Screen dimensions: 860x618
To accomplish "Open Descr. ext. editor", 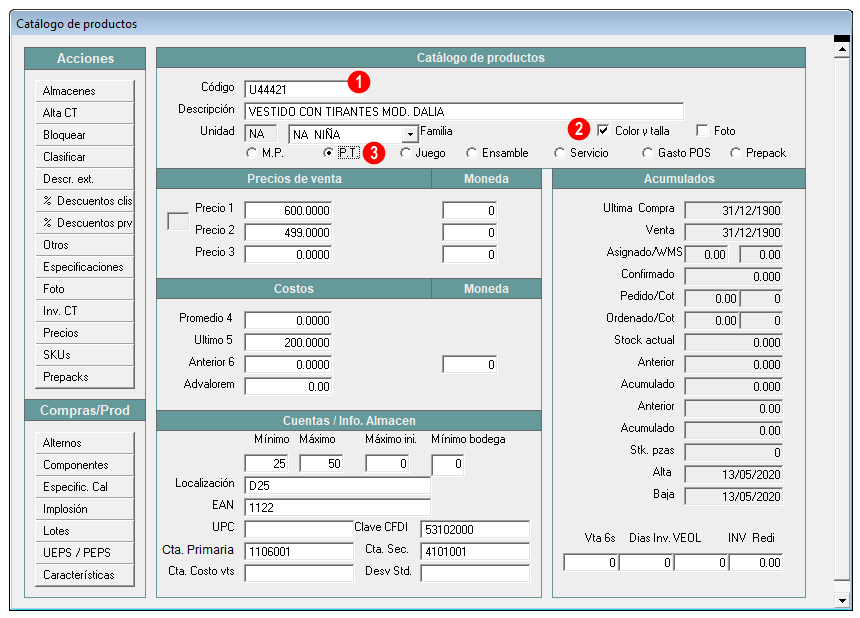I will (84, 179).
